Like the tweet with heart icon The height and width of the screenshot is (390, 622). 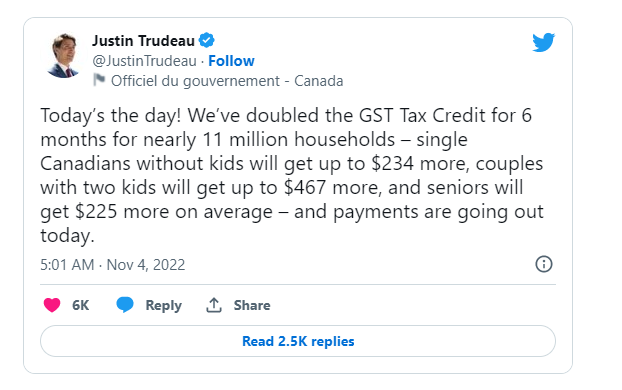(x=52, y=305)
